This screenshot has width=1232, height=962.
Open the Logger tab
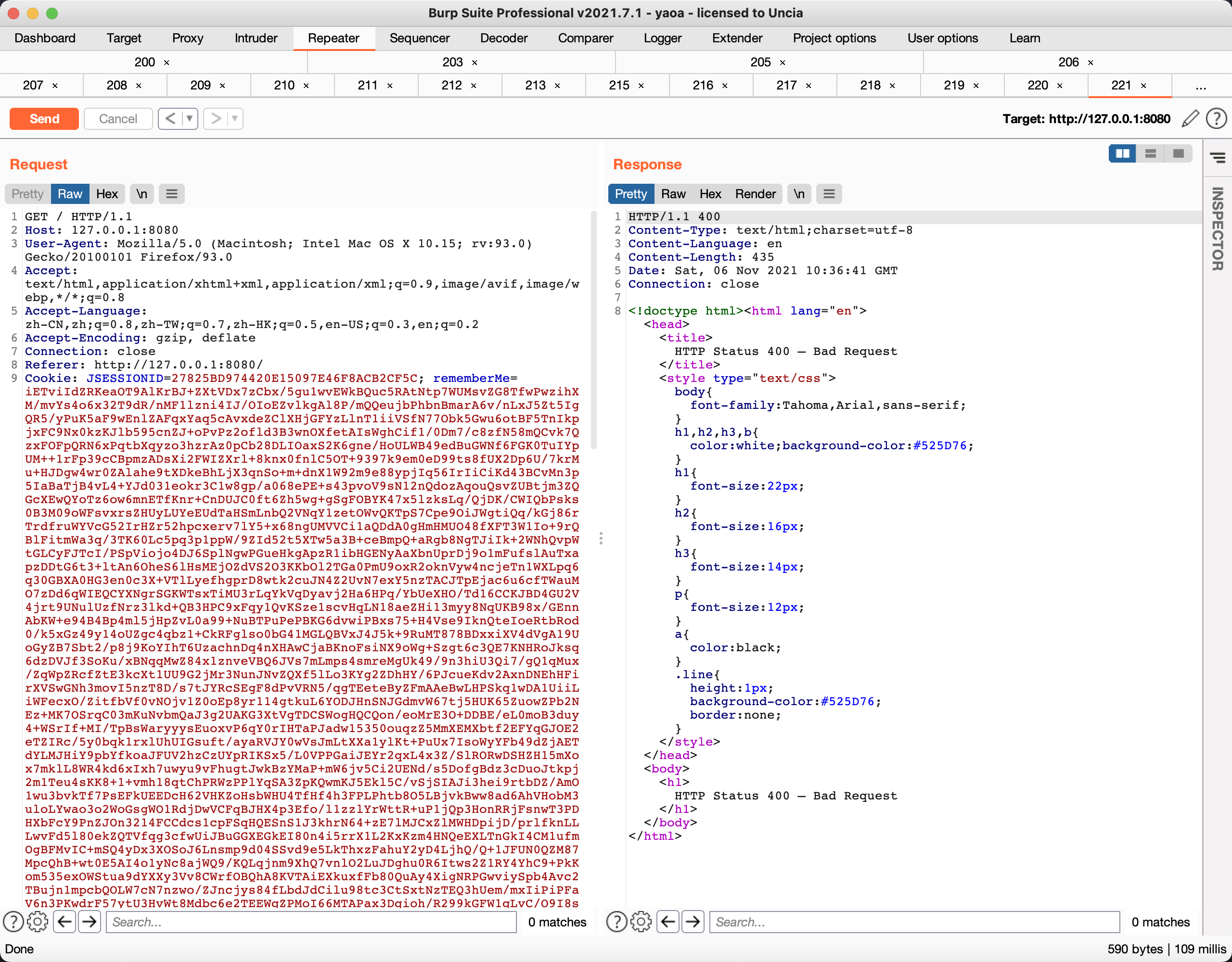pos(663,38)
